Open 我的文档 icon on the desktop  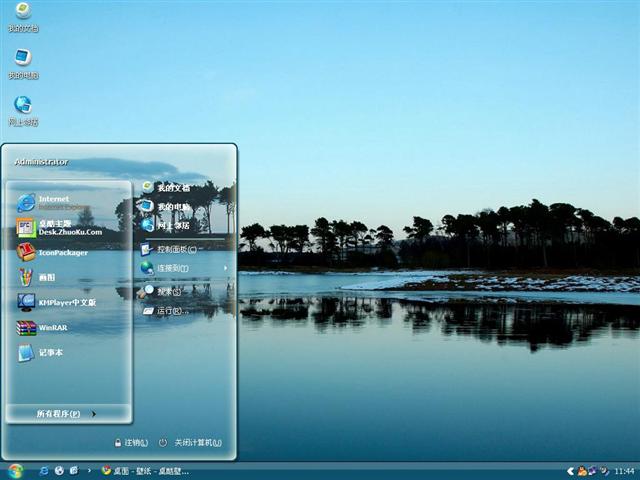pos(23,17)
